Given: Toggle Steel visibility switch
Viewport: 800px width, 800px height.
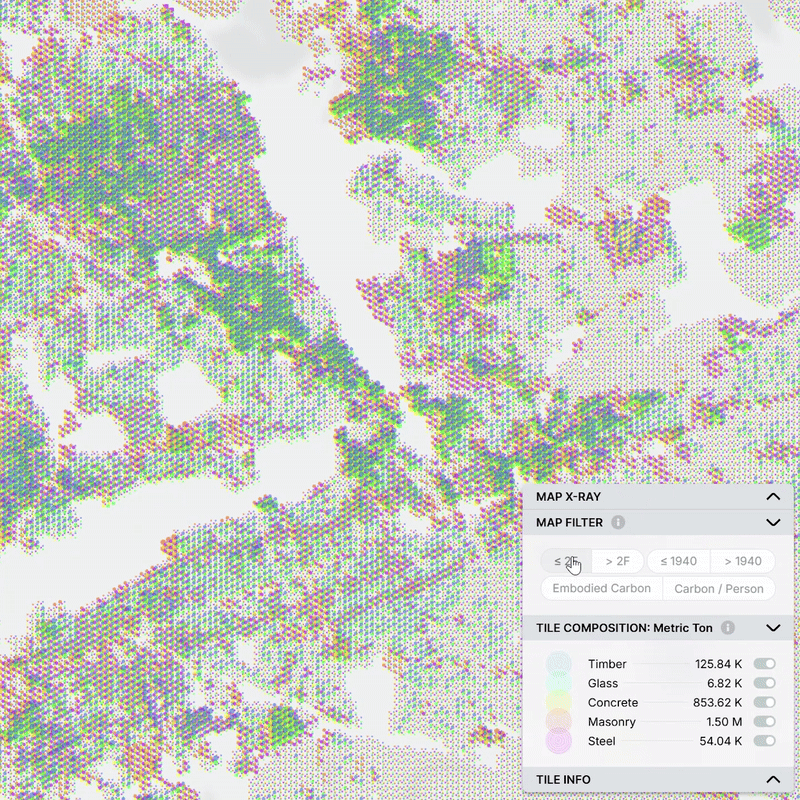Looking at the screenshot, I should pyautogui.click(x=765, y=741).
